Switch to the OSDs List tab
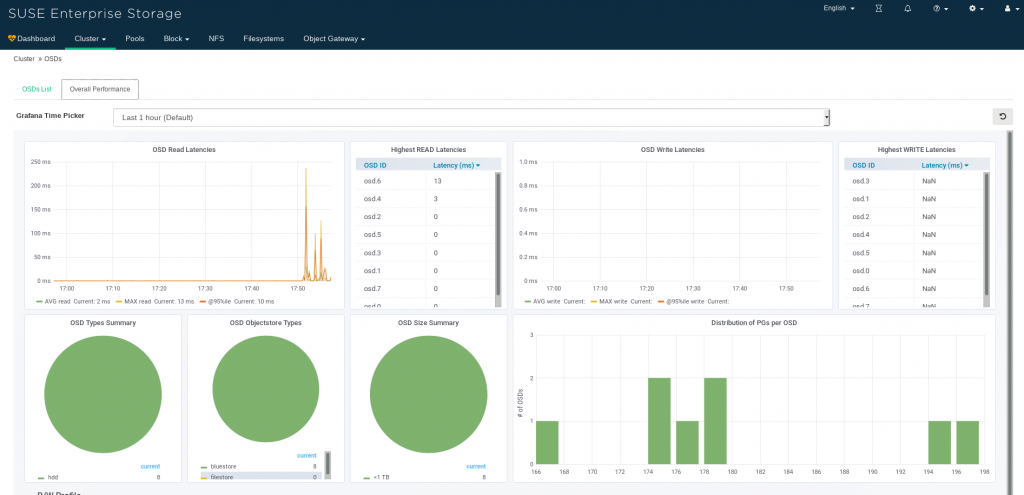This screenshot has width=1024, height=495. [37, 89]
